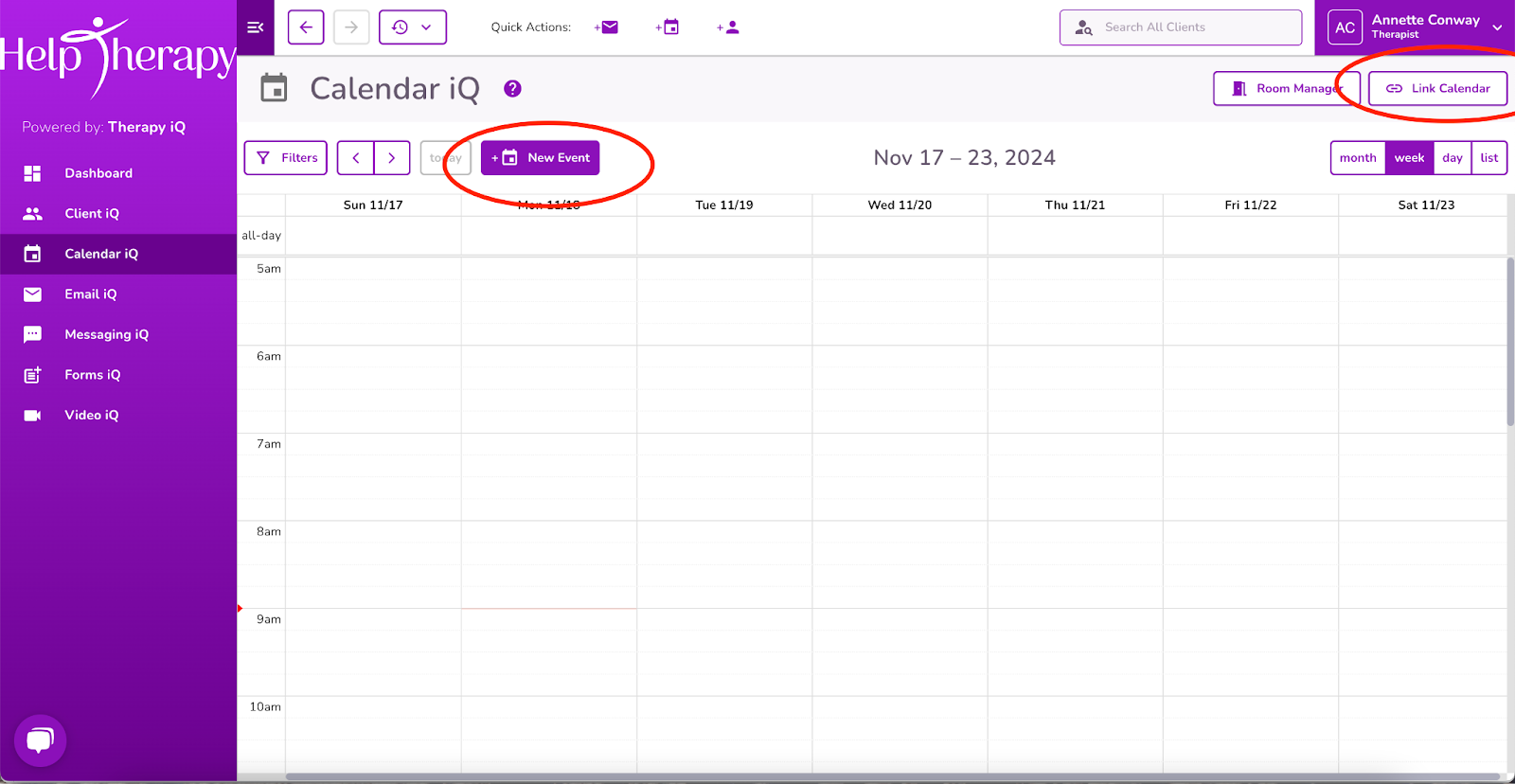Open Email iQ from the sidebar

coord(118,294)
